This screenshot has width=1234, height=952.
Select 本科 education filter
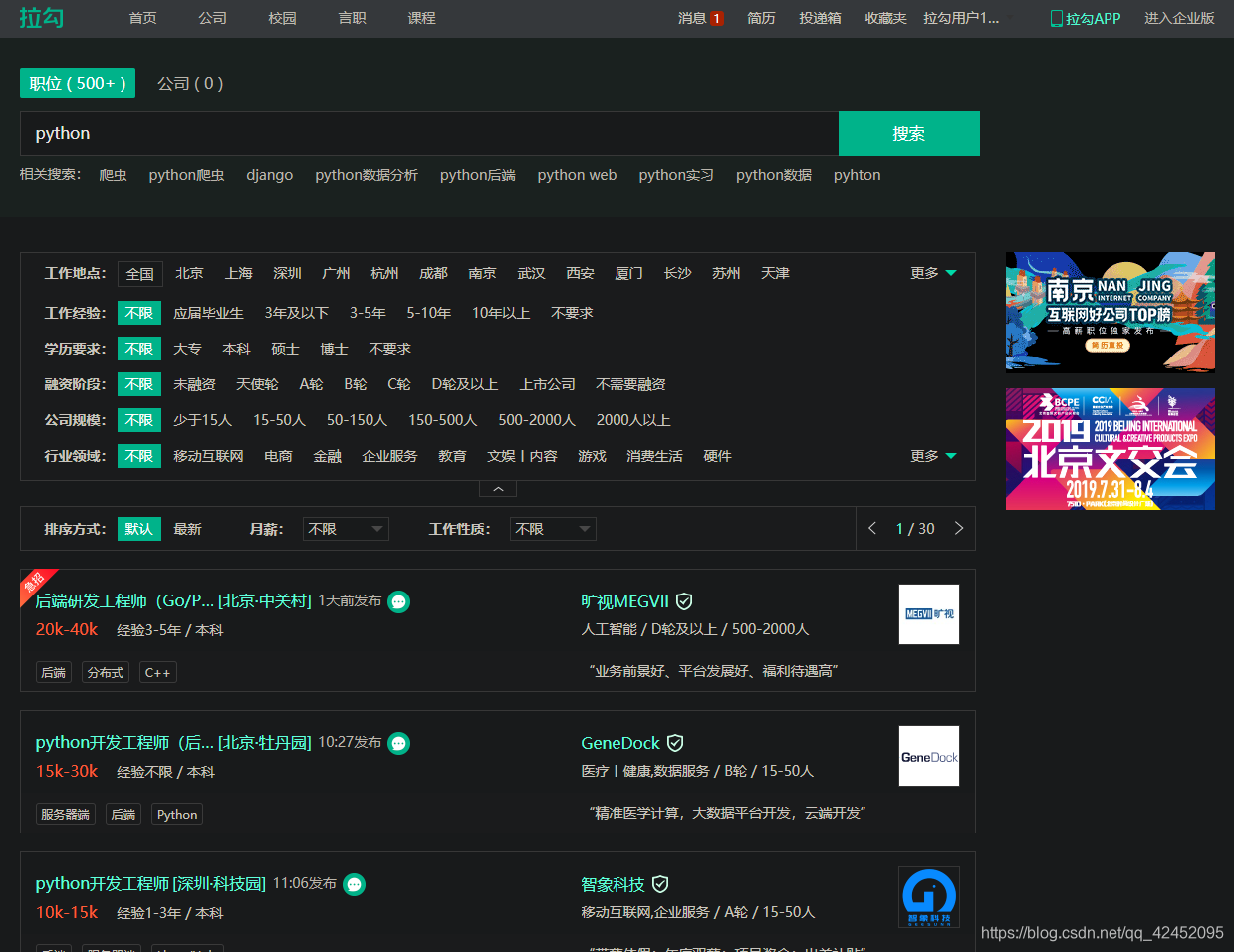(236, 349)
